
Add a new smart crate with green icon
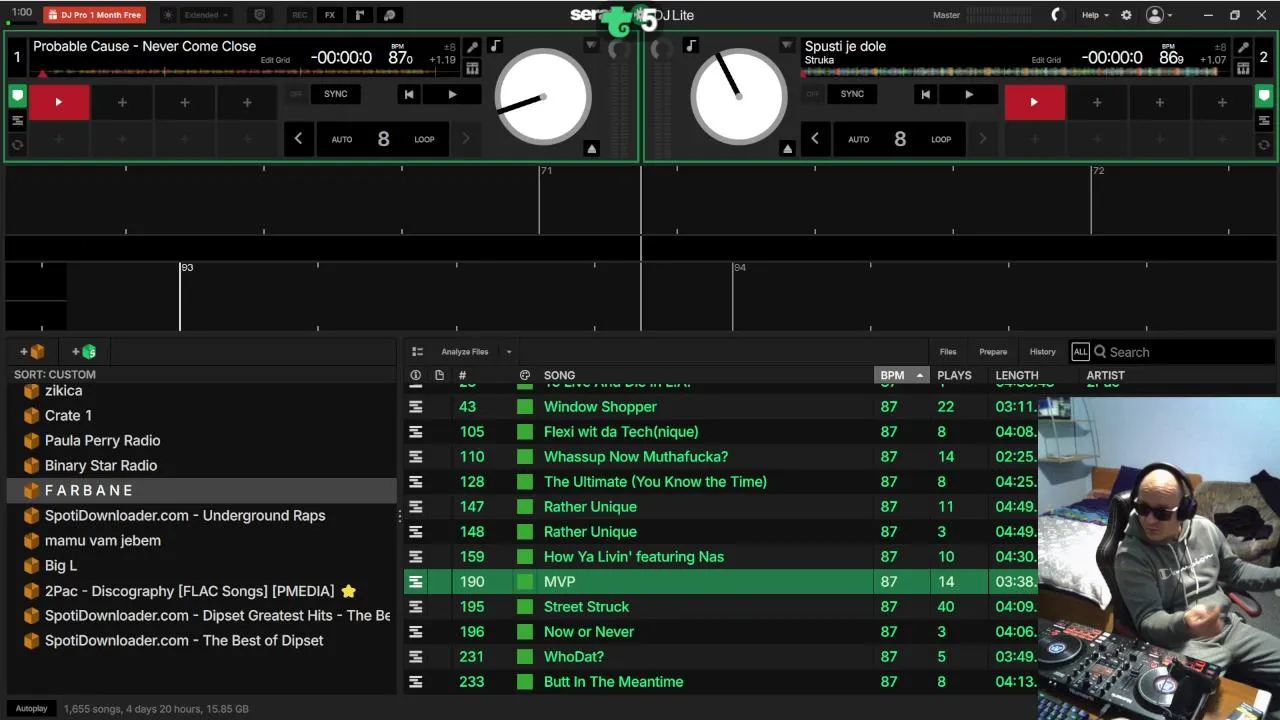coord(84,352)
